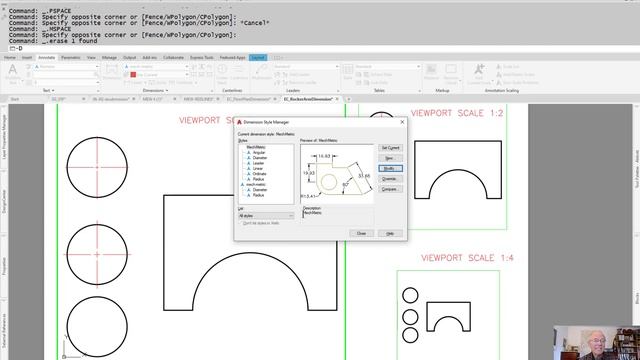Switch to the Start file tab

15,99
